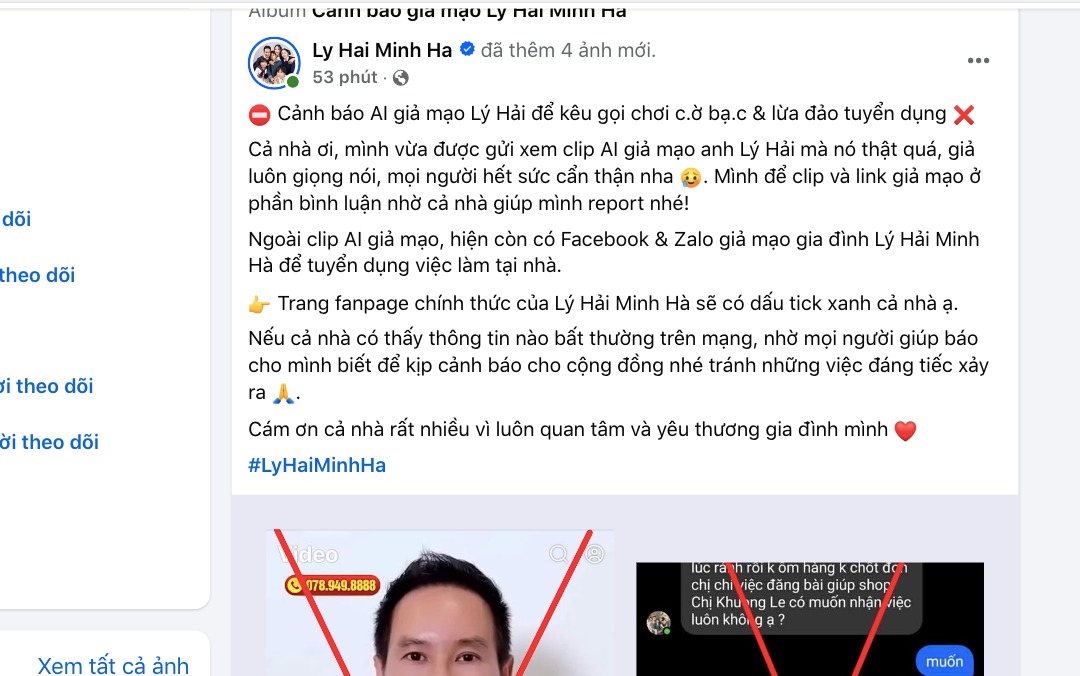Open the fake video photo thumbnail
Screen dimensions: 1080x676
coord(439,603)
